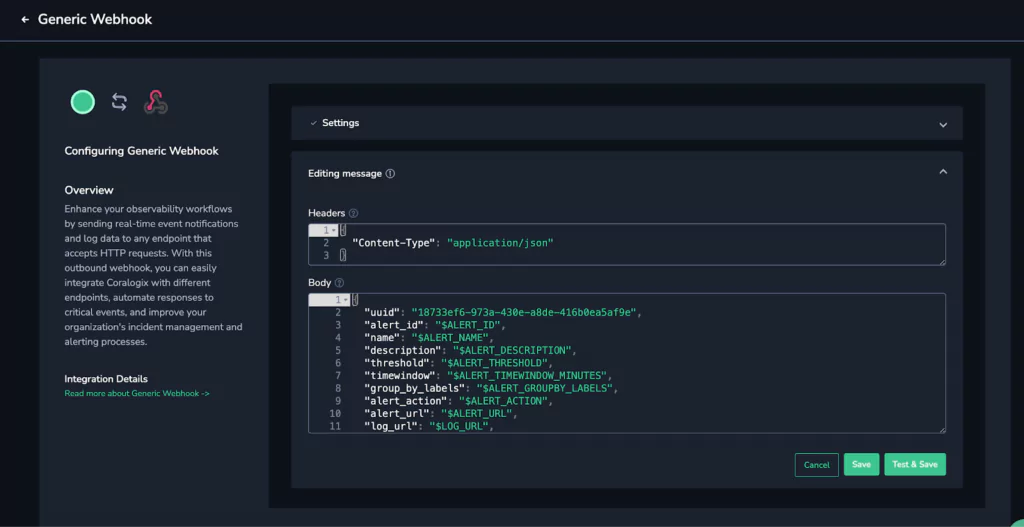Open the Body help icon
The width and height of the screenshot is (1024, 527).
pos(339,283)
